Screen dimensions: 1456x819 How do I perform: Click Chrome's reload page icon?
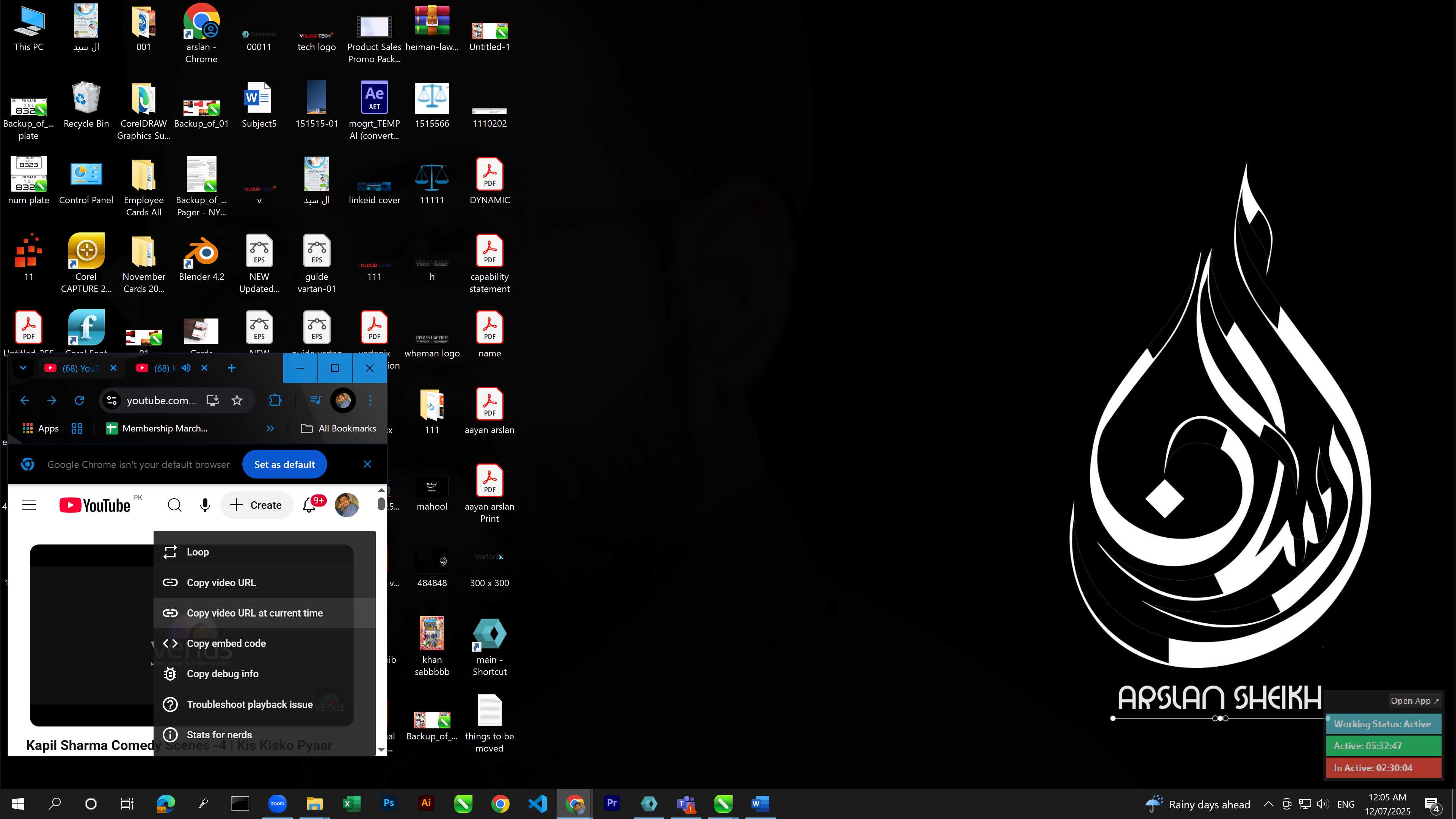[79, 400]
